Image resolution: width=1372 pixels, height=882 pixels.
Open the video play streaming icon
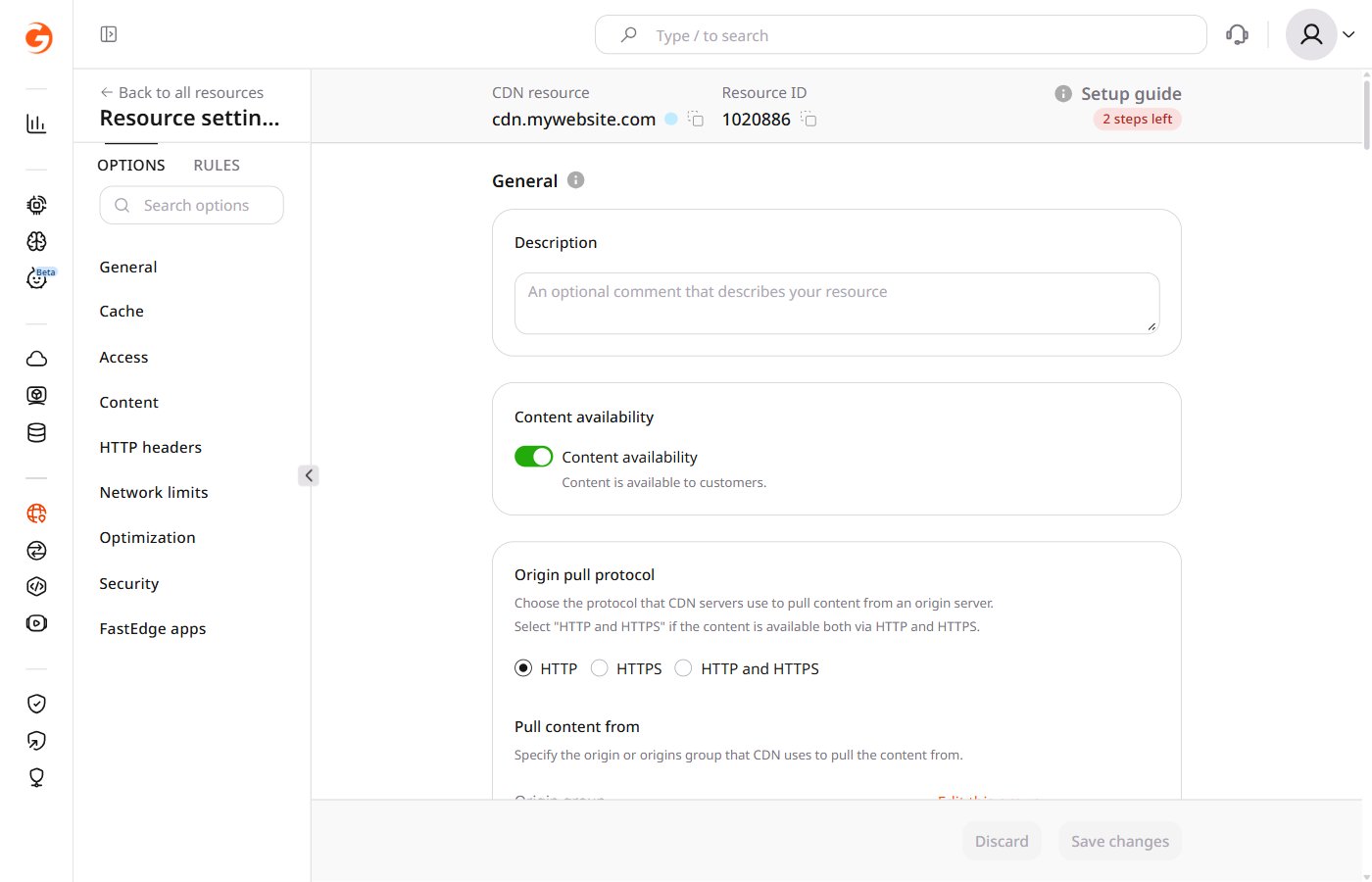(x=36, y=623)
